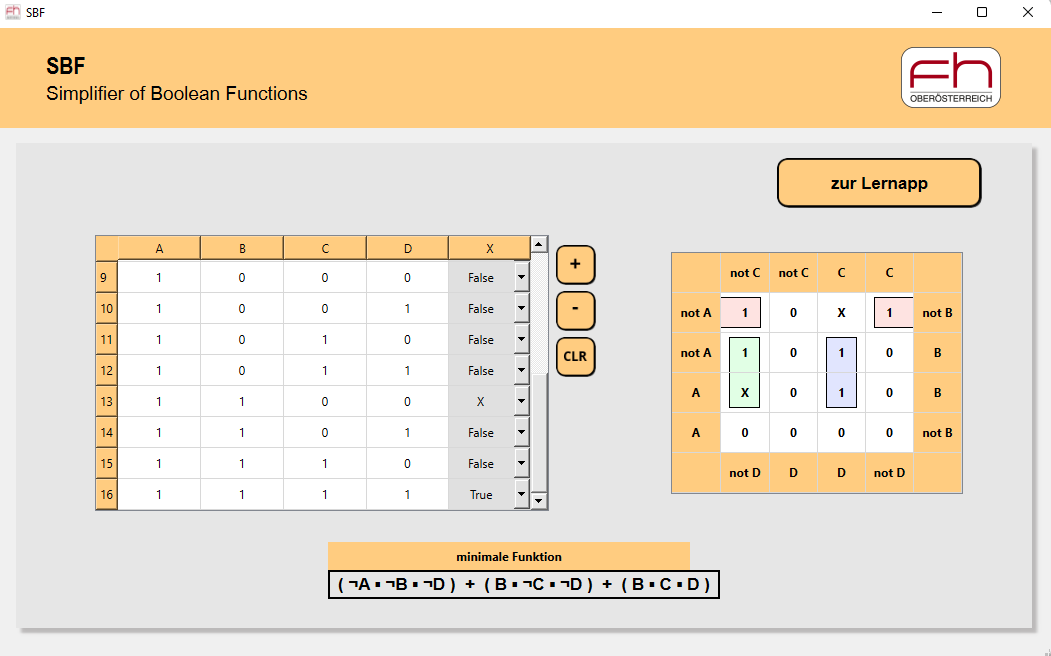
Task: Click the "0" cell in the bottom "not B" row
Action: 745,432
